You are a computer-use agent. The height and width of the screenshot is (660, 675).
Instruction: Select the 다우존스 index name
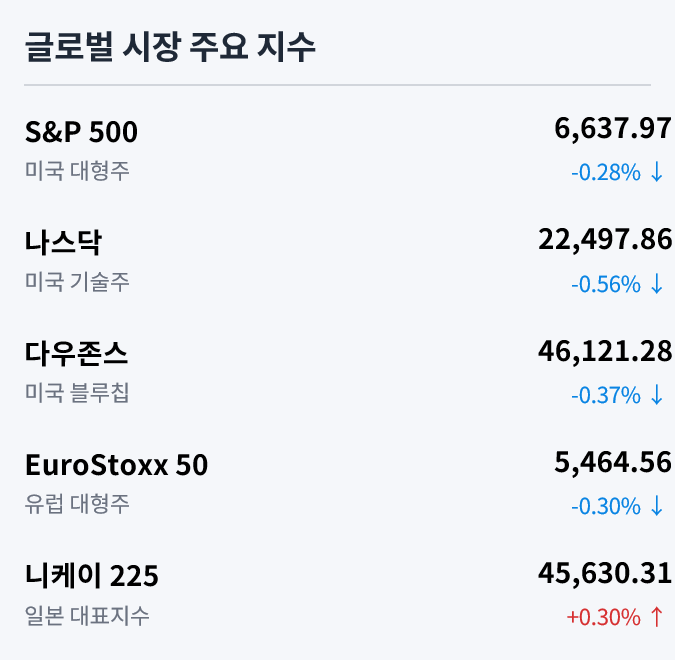pos(77,354)
